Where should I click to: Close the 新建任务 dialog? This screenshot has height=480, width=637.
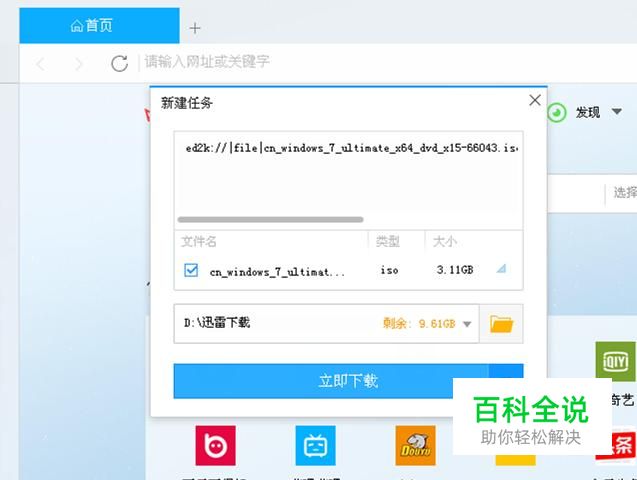click(x=535, y=100)
